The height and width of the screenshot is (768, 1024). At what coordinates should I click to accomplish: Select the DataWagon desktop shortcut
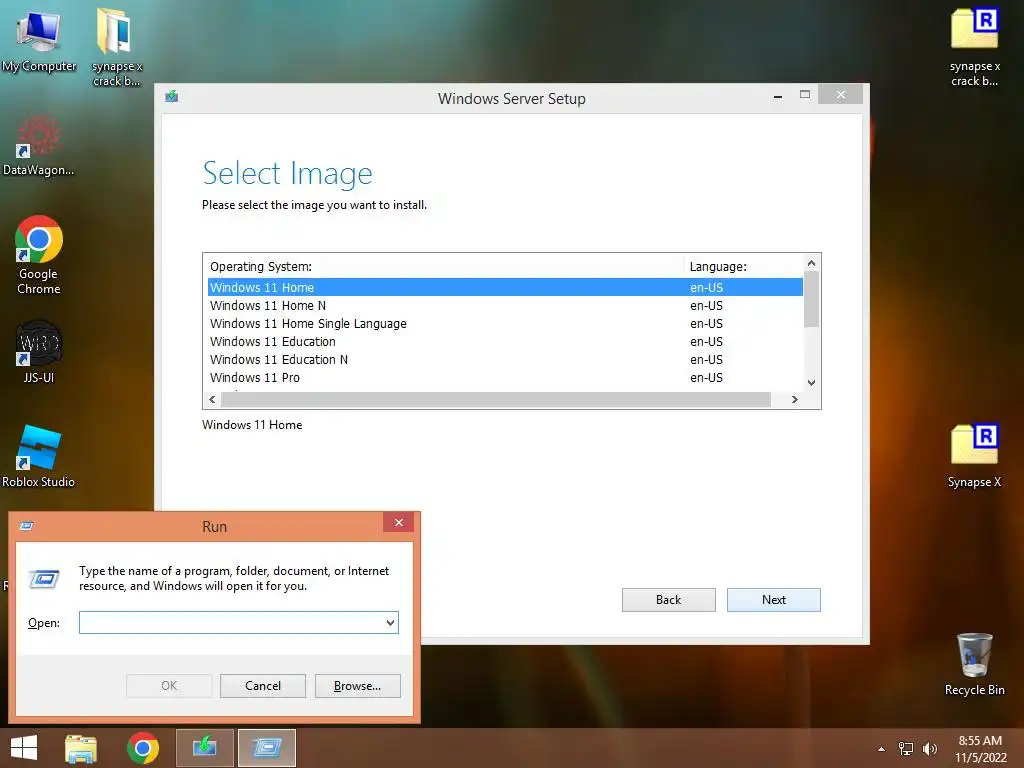coord(38,145)
